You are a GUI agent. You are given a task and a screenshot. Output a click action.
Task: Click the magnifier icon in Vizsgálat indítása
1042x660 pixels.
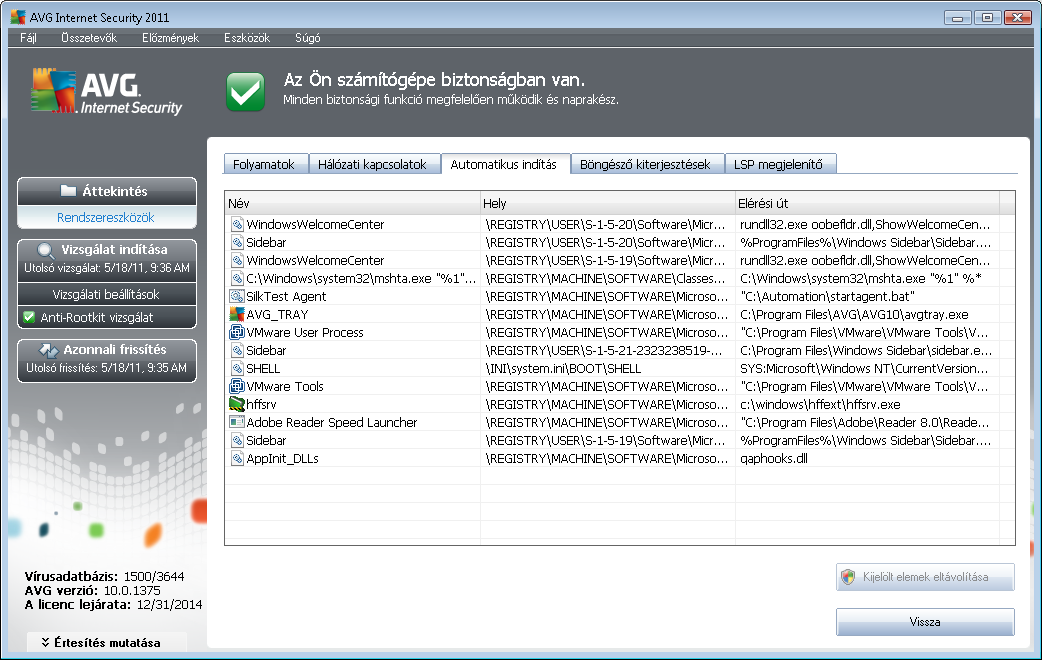(x=45, y=251)
